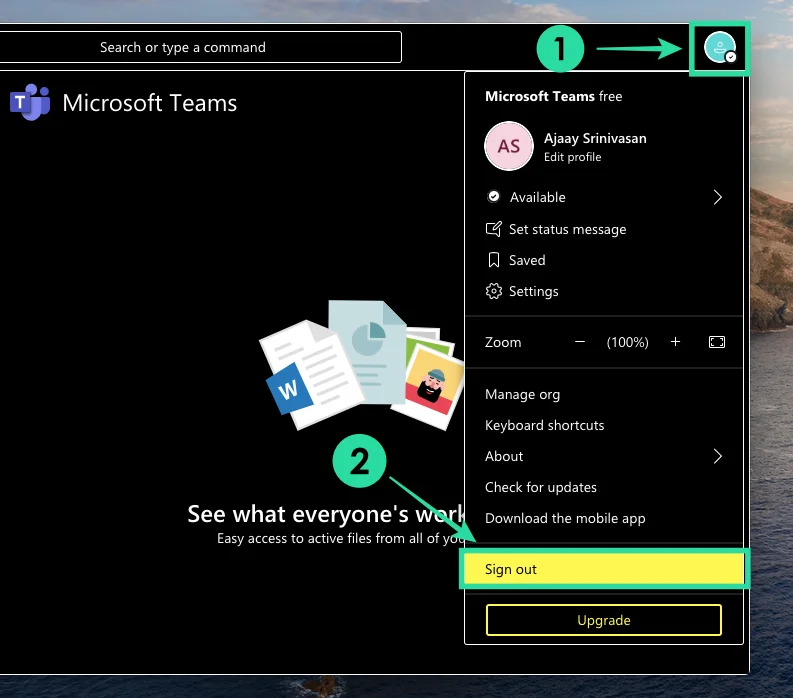Sign out of Teams

tap(604, 569)
